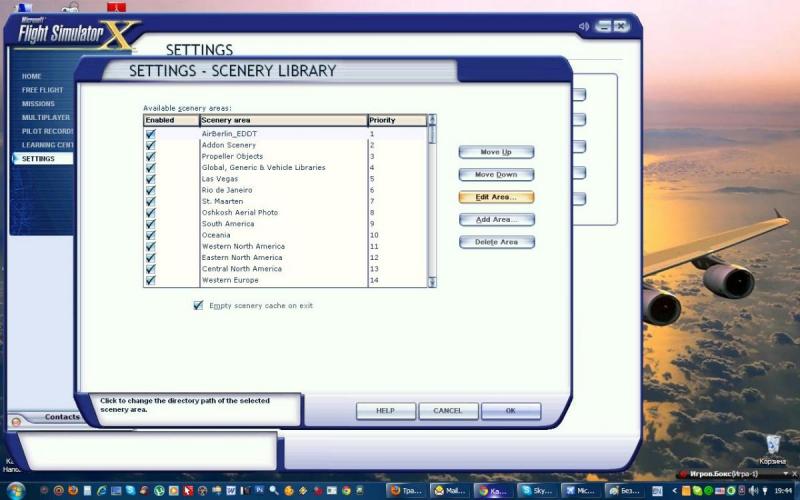
Task: Select the Global, Generic & Vehicle Libraries row
Action: 286,167
